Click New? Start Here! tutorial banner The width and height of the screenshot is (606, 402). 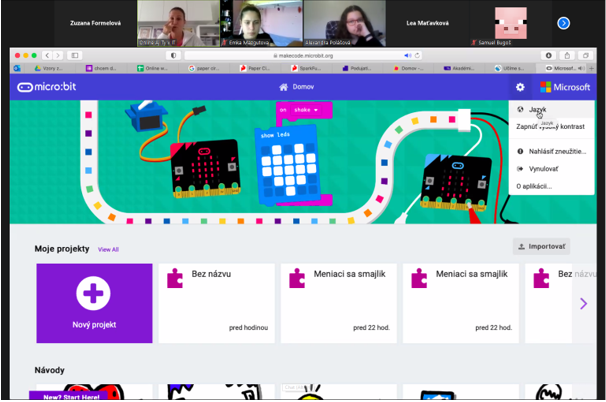click(71, 396)
